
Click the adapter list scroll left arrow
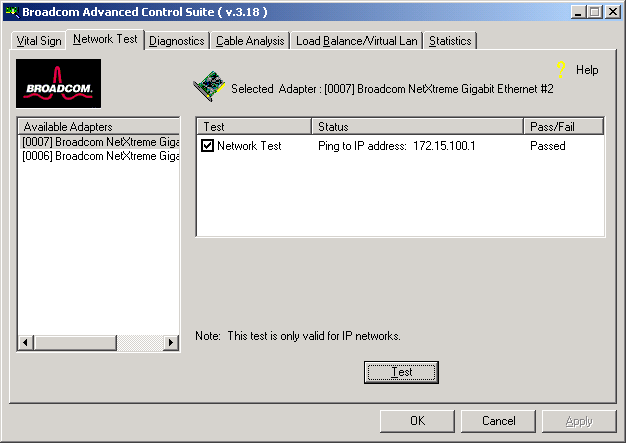coord(26,342)
